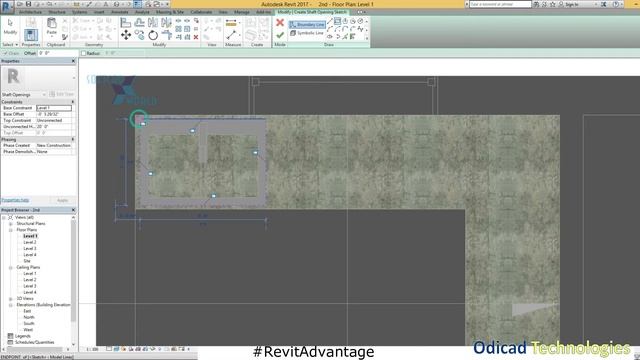Viewport: 640px width, 360px height.
Task: Select the Offset tool icon
Action: (139, 22)
